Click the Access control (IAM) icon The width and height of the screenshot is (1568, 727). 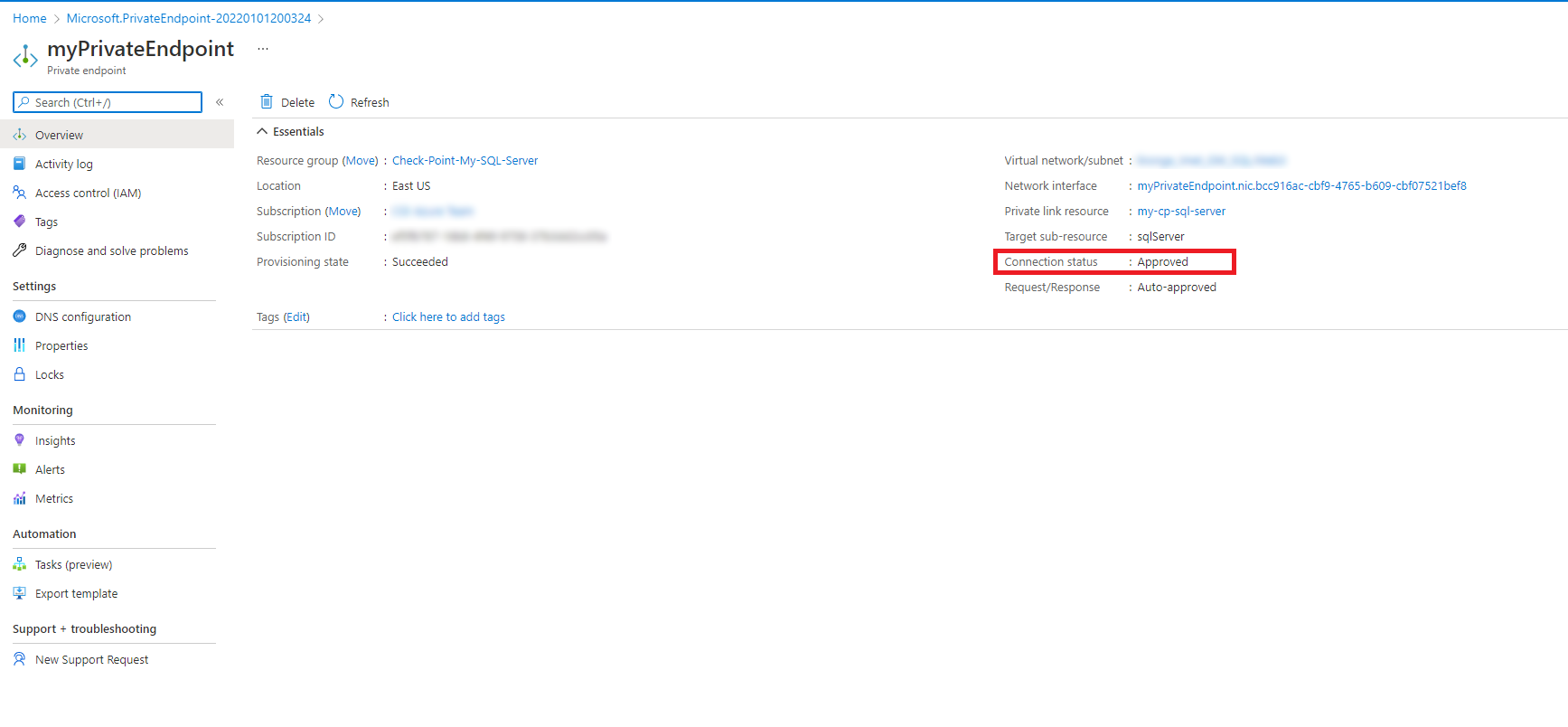tap(20, 193)
